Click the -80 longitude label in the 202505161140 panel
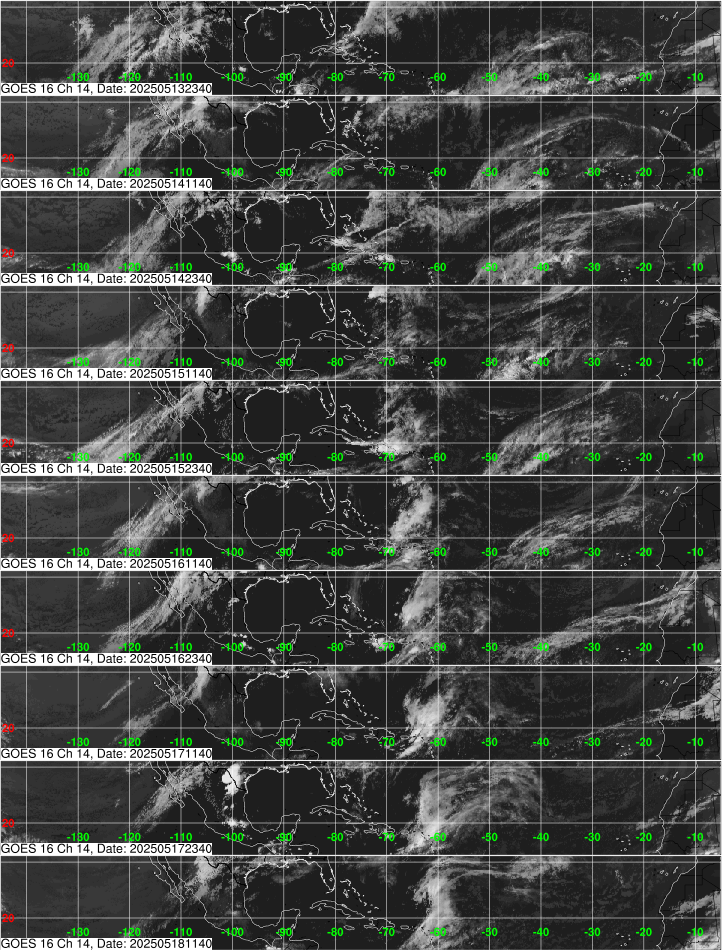The height and width of the screenshot is (950, 722). coord(334,553)
